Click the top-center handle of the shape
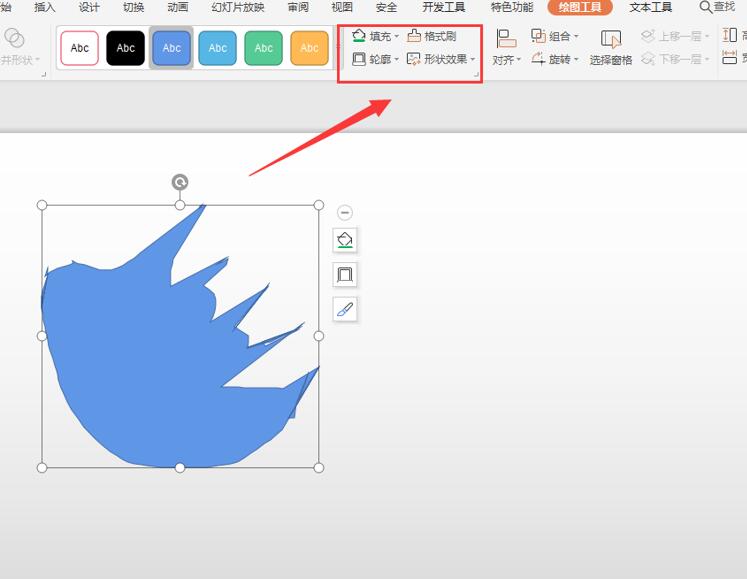Screen dimensions: 747x579 click(x=180, y=205)
